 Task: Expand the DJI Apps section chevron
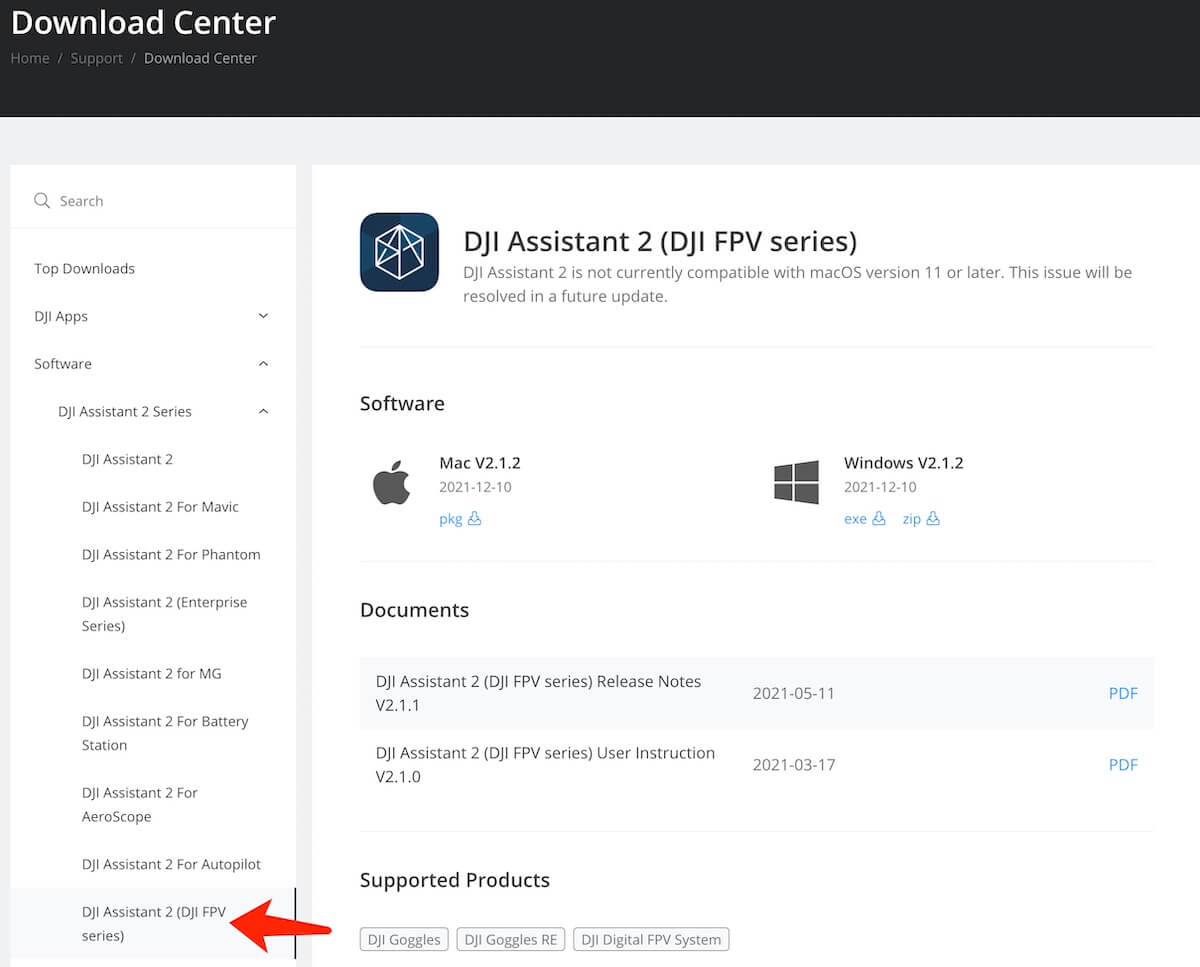coord(263,316)
